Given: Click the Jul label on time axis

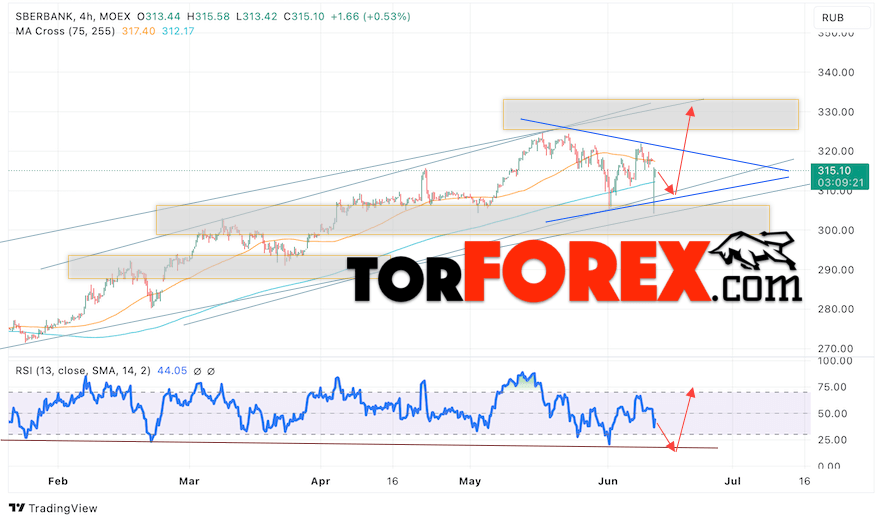Looking at the screenshot, I should pos(732,481).
